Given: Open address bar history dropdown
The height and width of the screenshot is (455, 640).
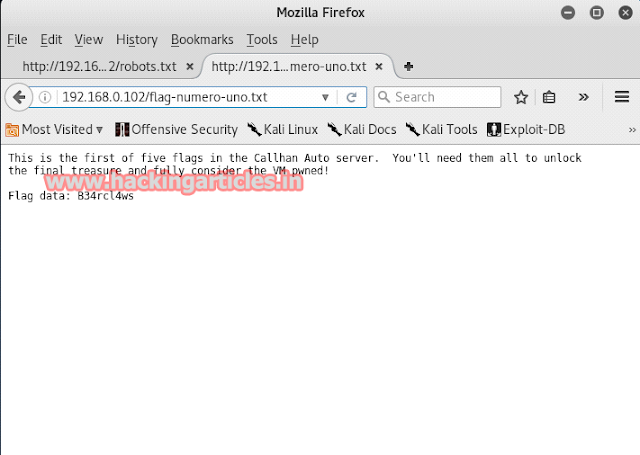Looking at the screenshot, I should pyautogui.click(x=325, y=98).
